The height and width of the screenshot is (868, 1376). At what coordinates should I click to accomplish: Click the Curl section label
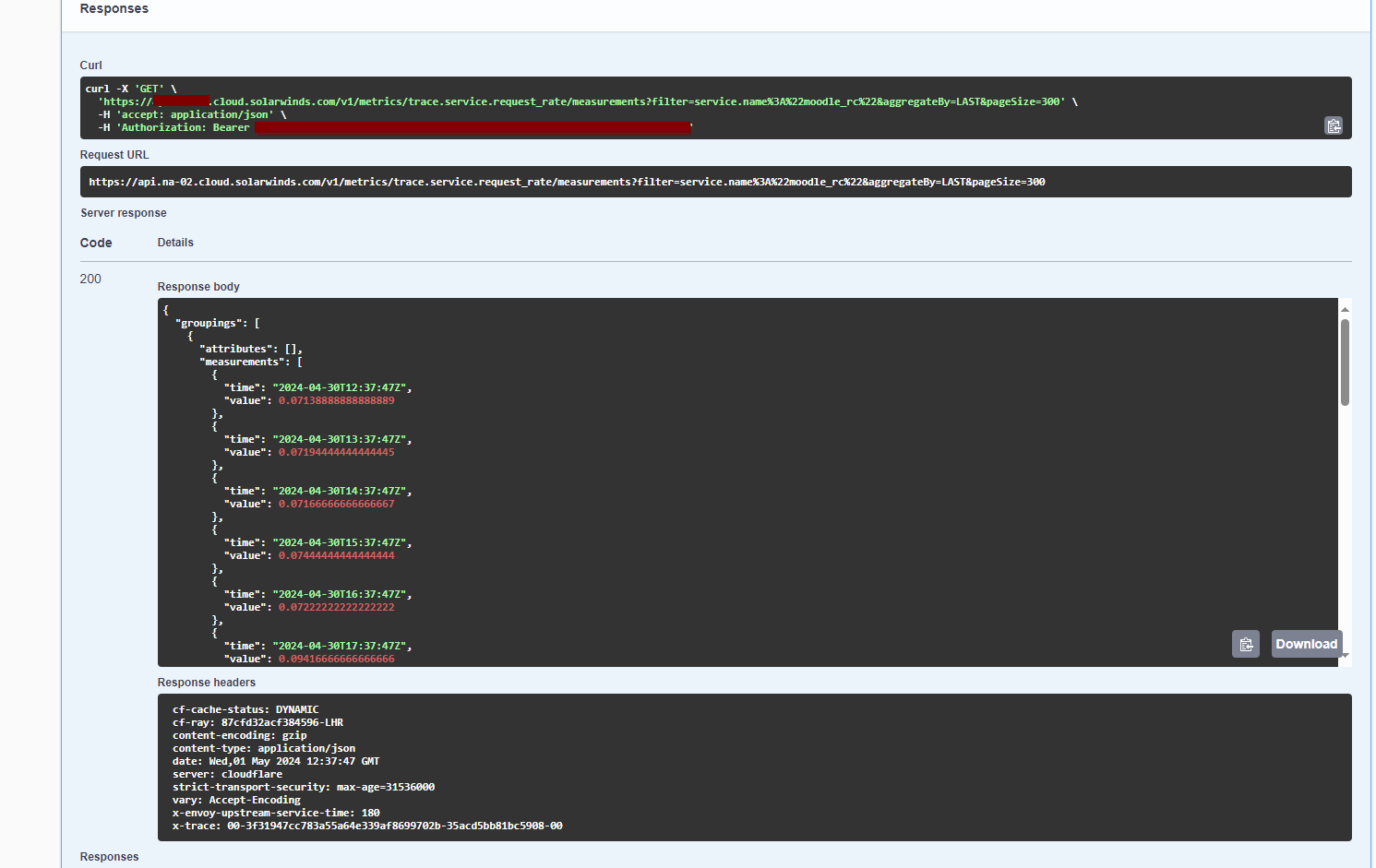tap(91, 65)
